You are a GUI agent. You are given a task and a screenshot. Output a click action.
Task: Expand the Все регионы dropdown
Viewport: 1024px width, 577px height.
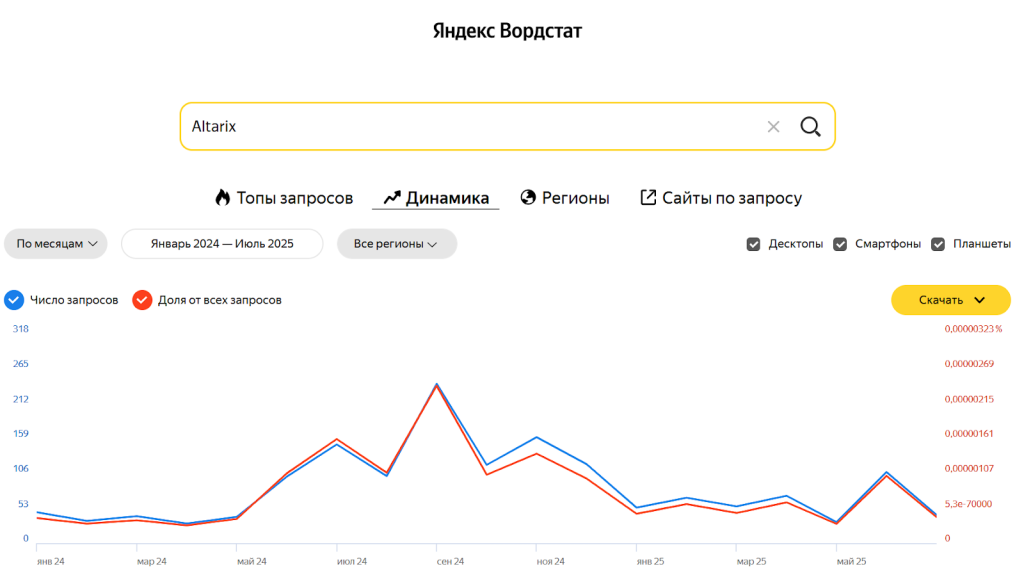pyautogui.click(x=396, y=244)
